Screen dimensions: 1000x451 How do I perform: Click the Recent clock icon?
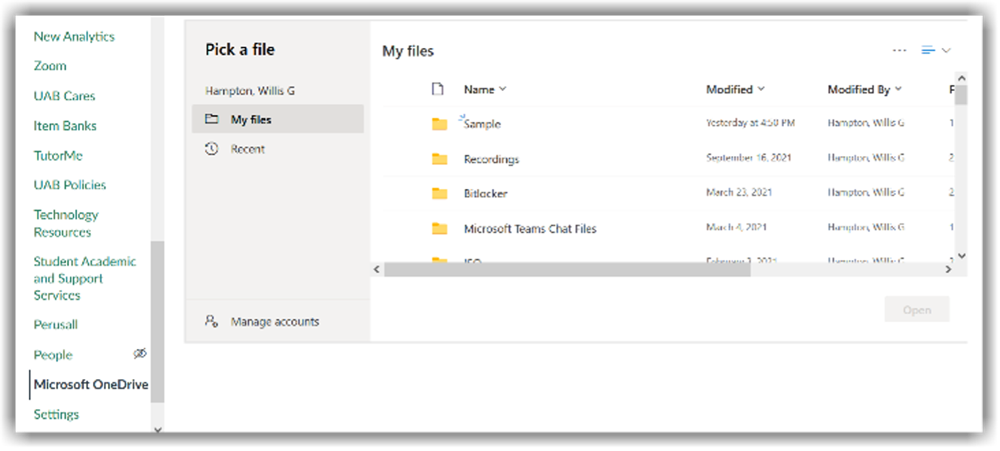click(211, 149)
